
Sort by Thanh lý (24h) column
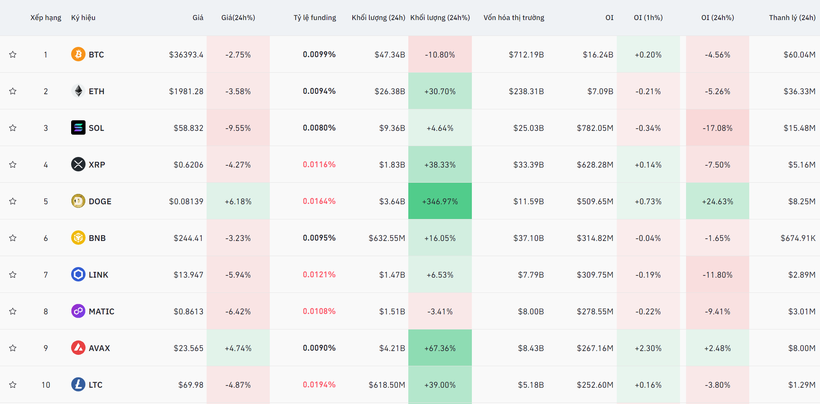[791, 18]
